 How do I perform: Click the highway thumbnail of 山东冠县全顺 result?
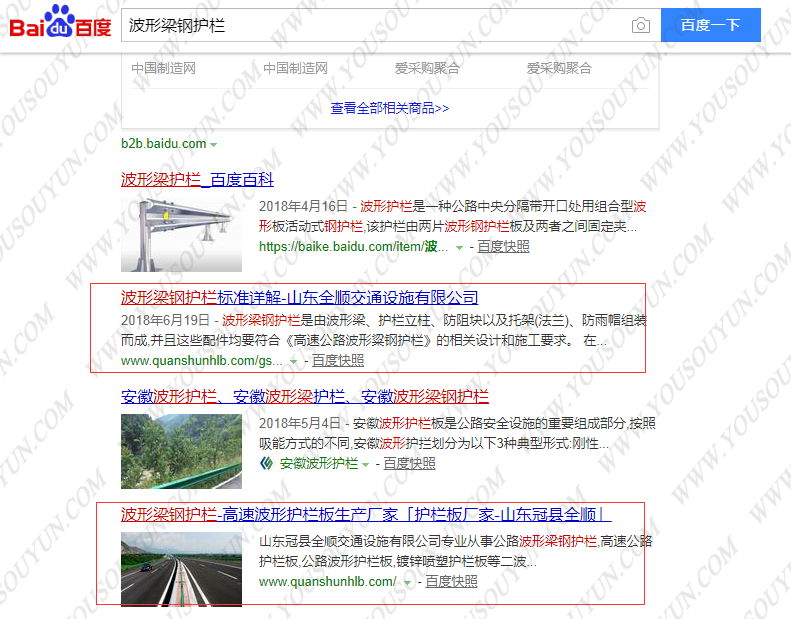(181, 569)
